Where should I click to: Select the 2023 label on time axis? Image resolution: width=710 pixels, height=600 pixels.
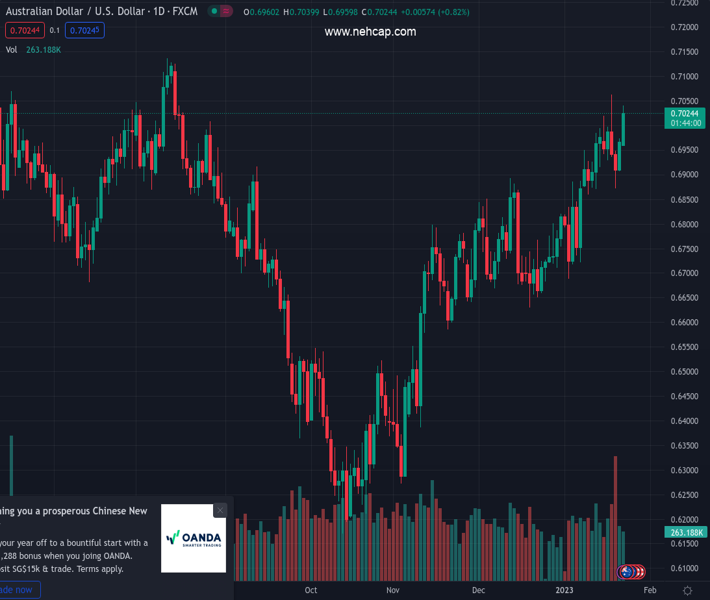coord(565,591)
